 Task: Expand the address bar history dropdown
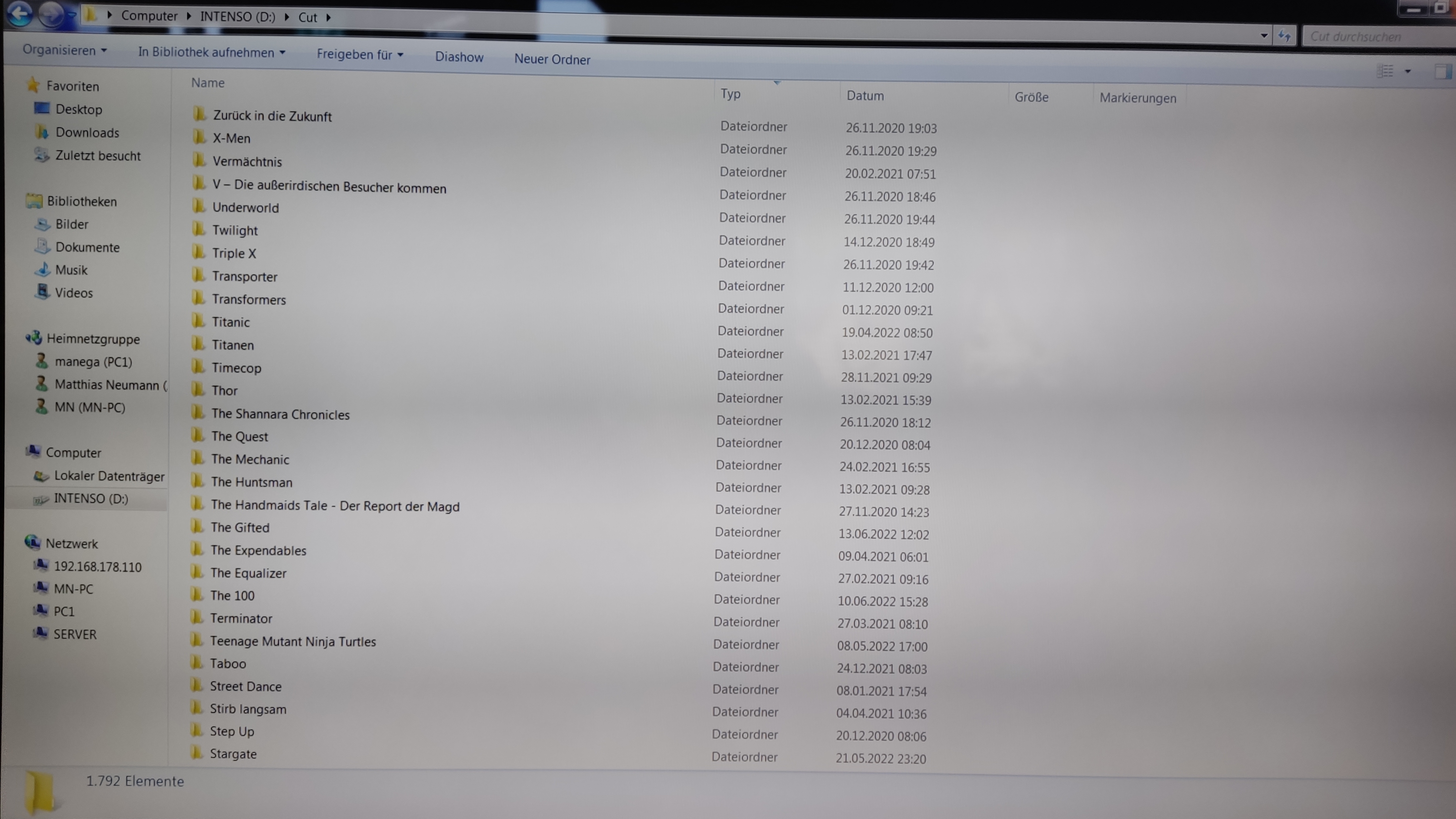1264,36
